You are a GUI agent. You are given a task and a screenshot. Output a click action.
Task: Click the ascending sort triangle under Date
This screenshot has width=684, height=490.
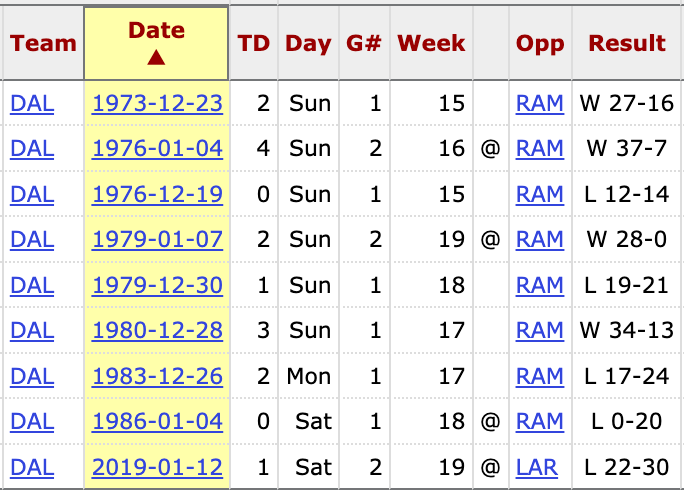coord(156,57)
